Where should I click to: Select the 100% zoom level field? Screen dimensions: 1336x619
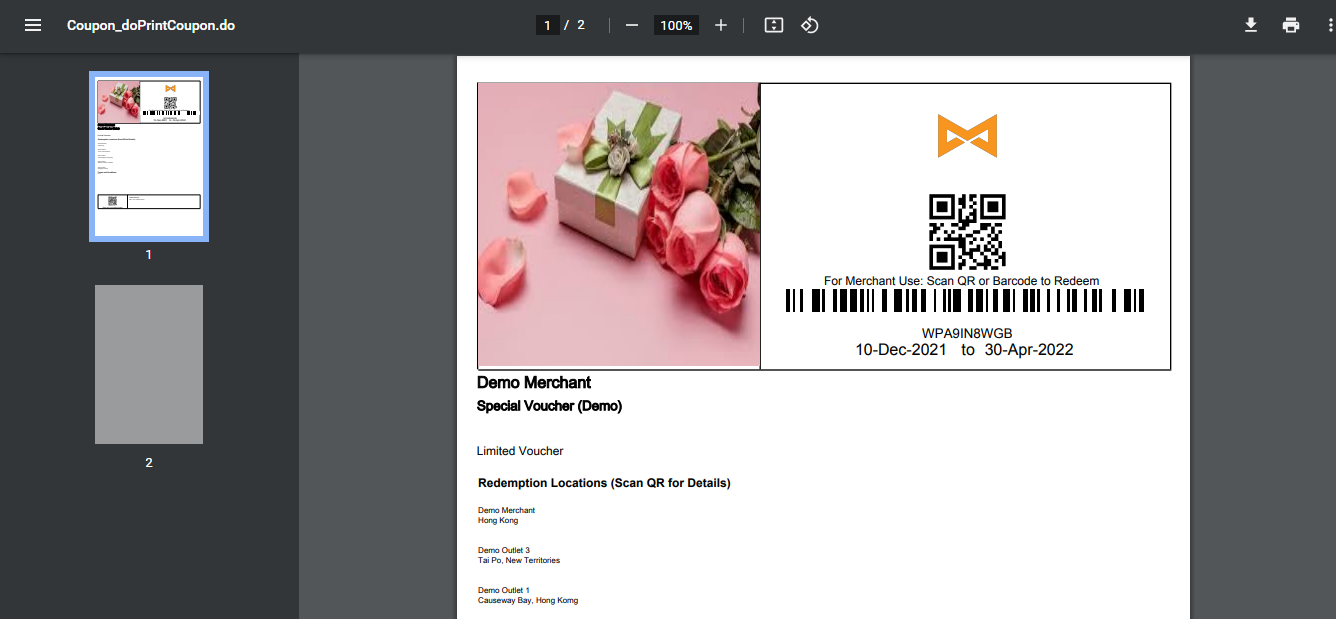coord(677,25)
